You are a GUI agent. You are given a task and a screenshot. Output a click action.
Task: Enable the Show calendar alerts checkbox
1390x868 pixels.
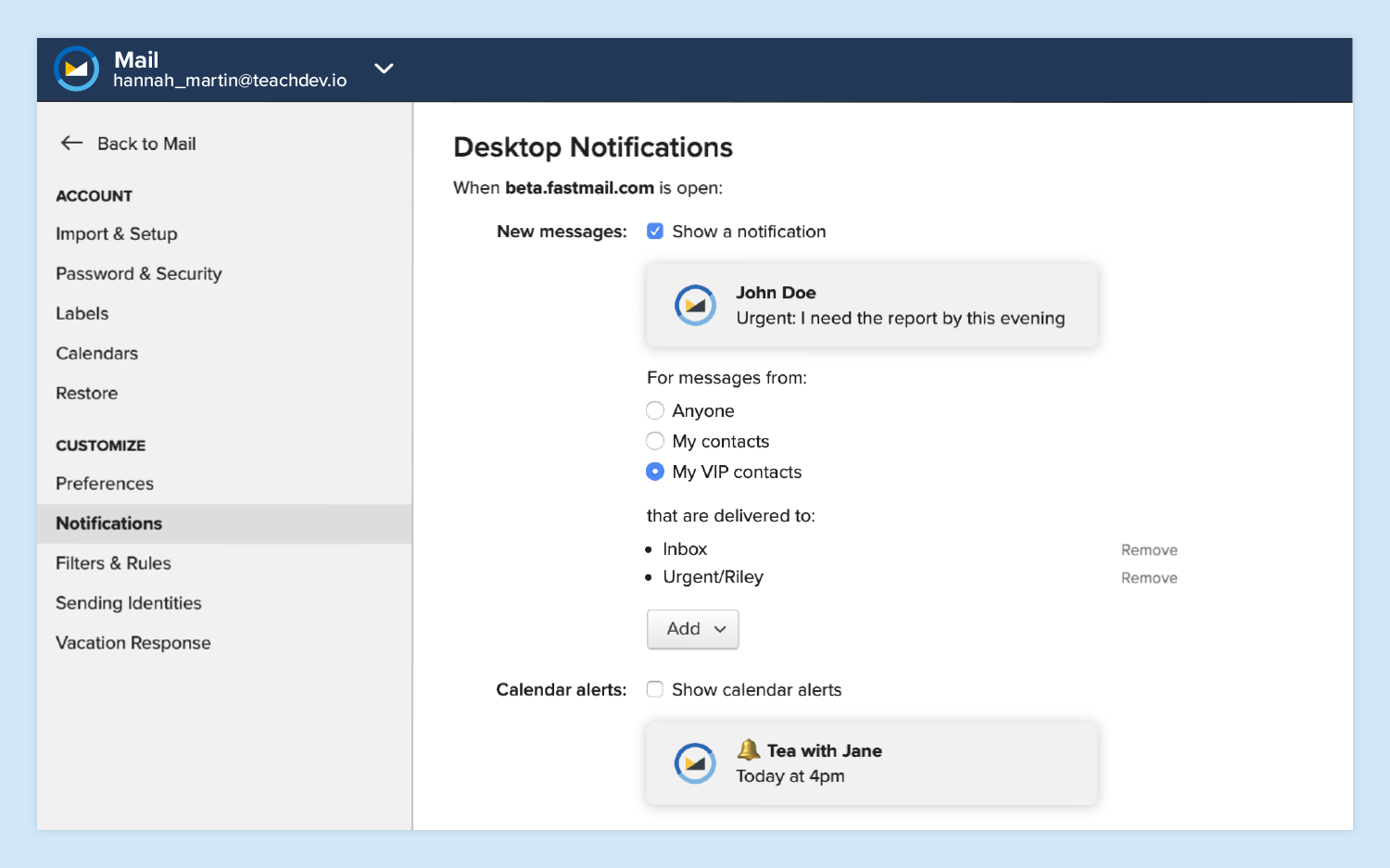pos(655,689)
